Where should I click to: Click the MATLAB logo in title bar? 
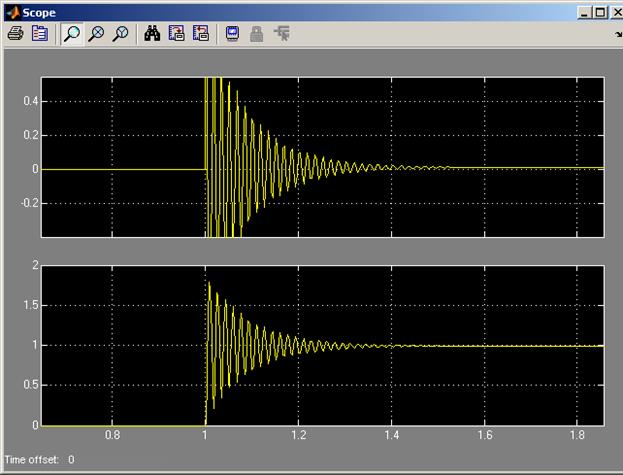tap(13, 13)
